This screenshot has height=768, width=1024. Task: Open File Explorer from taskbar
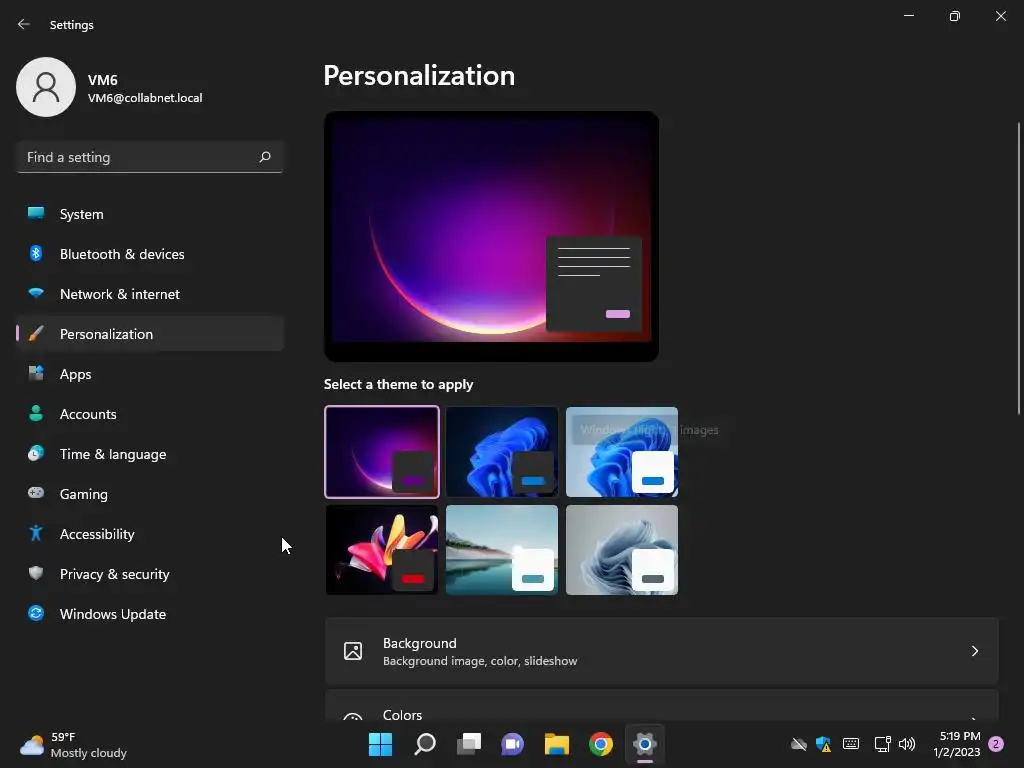[557, 744]
